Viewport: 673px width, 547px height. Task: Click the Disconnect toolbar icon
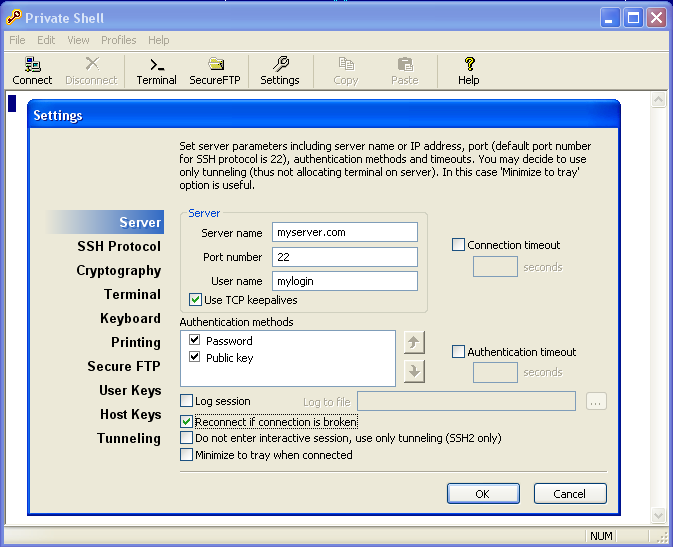click(x=91, y=71)
